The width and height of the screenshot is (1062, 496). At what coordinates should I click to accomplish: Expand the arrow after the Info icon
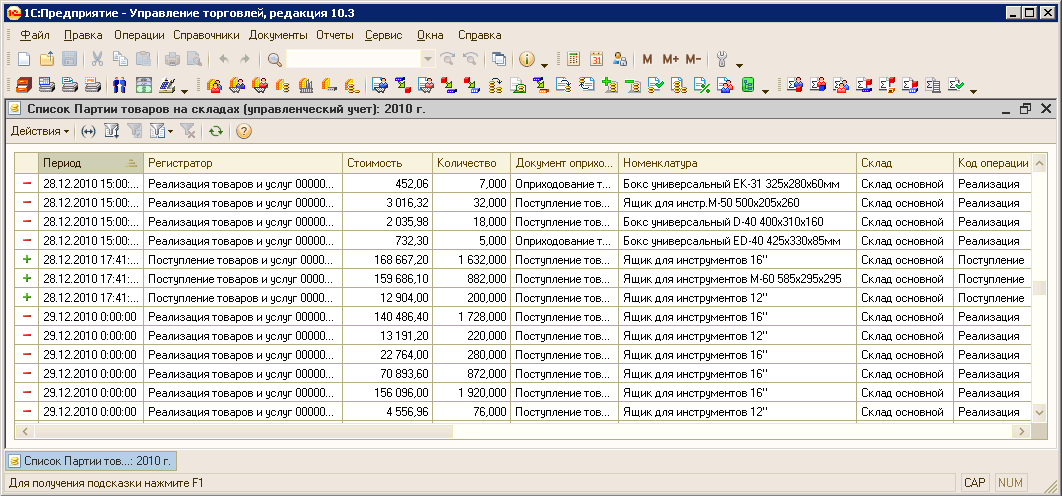click(x=545, y=66)
